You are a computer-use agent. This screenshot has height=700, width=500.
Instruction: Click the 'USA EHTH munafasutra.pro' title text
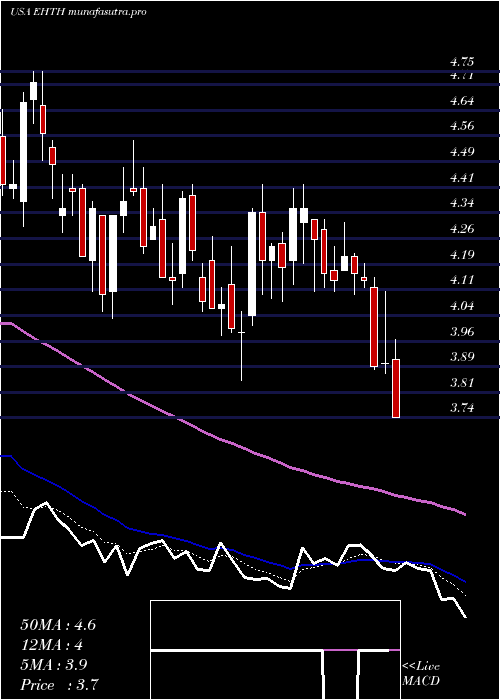pyautogui.click(x=78, y=12)
